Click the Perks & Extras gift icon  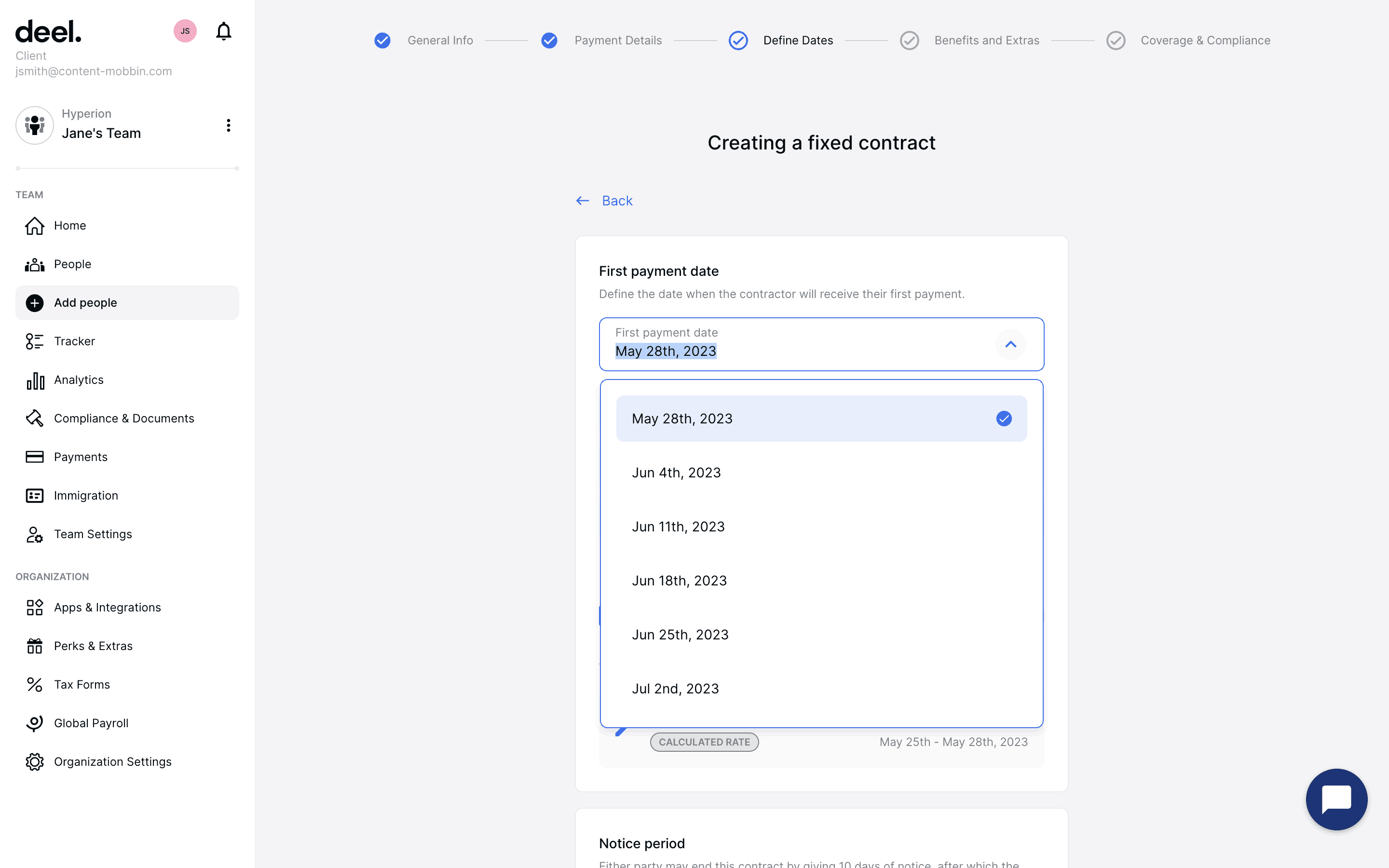coord(34,646)
